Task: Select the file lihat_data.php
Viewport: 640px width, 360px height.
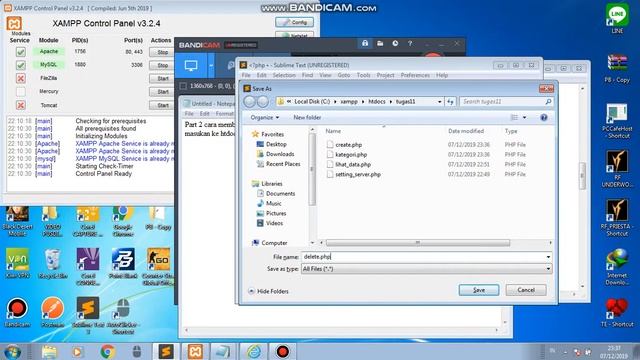Action: pyautogui.click(x=353, y=164)
